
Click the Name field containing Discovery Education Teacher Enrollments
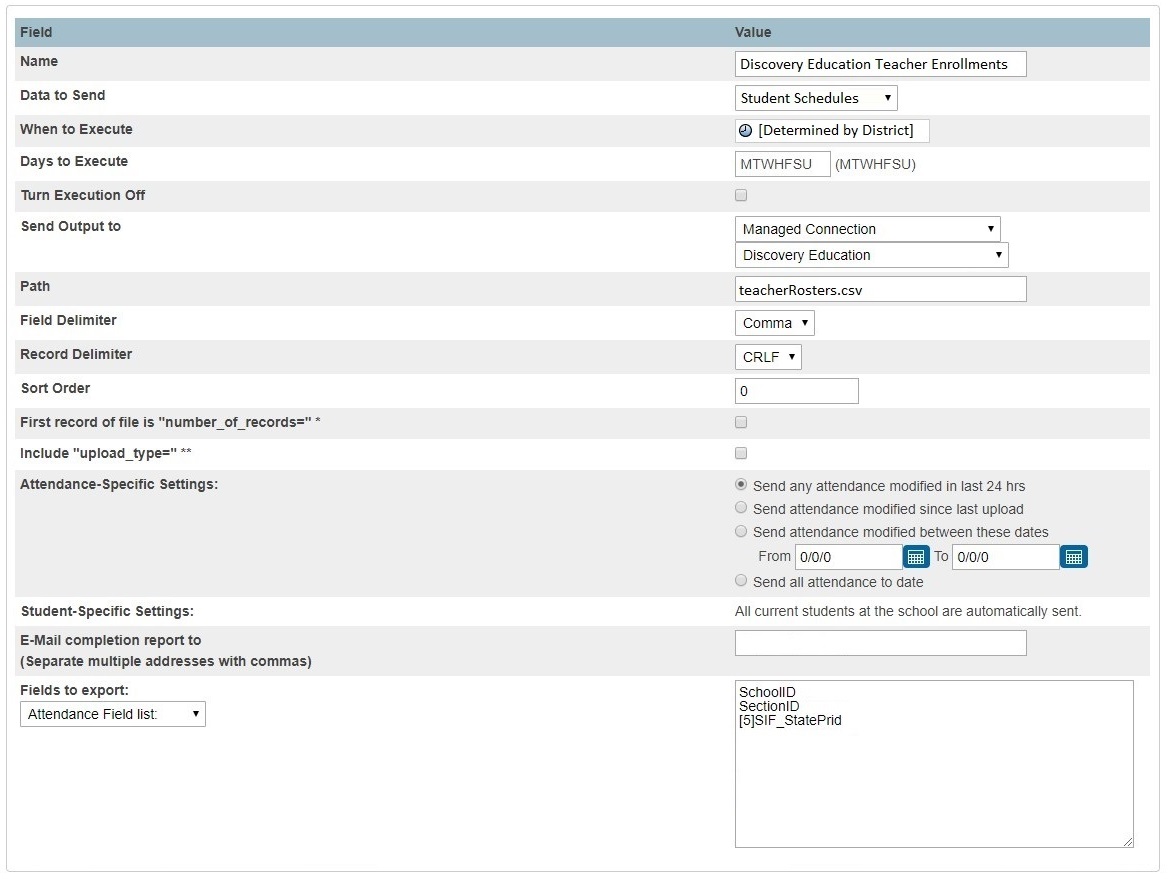tap(880, 63)
